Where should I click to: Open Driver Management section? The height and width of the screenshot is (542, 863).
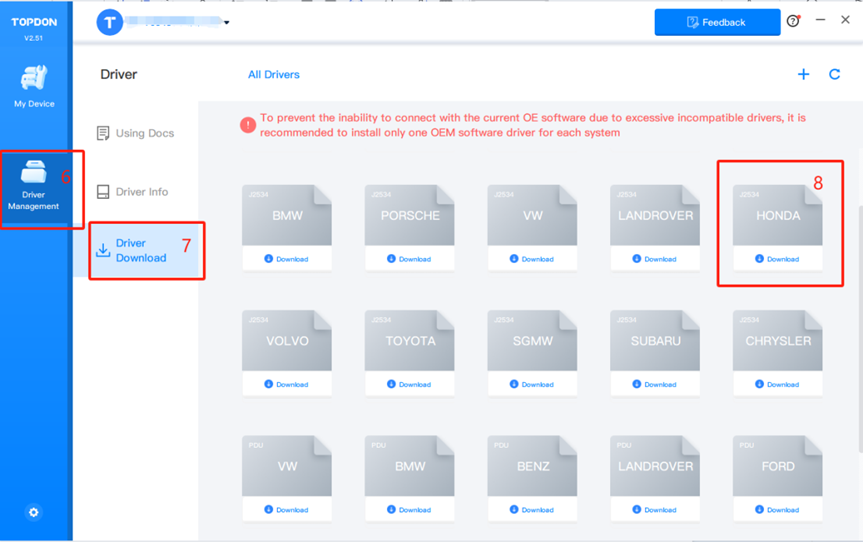click(34, 186)
